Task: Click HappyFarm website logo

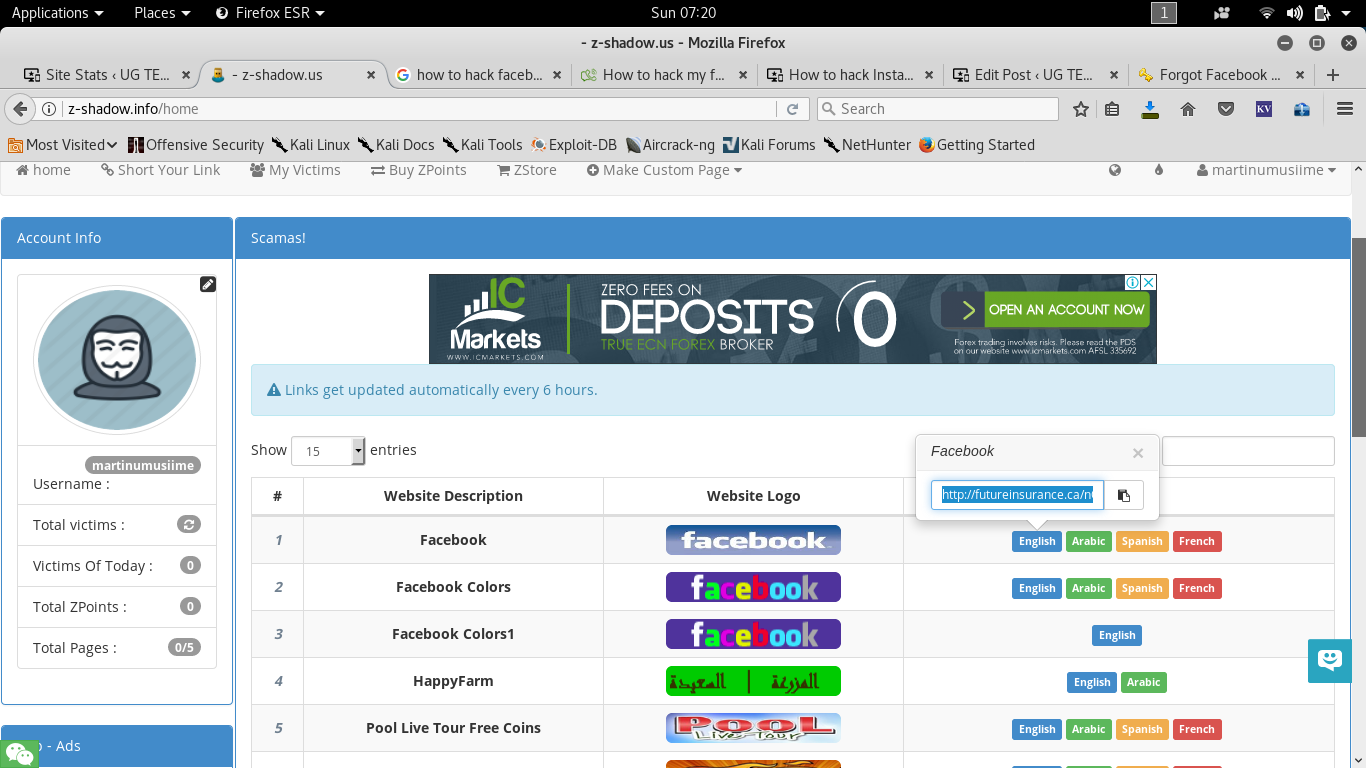Action: tap(753, 681)
